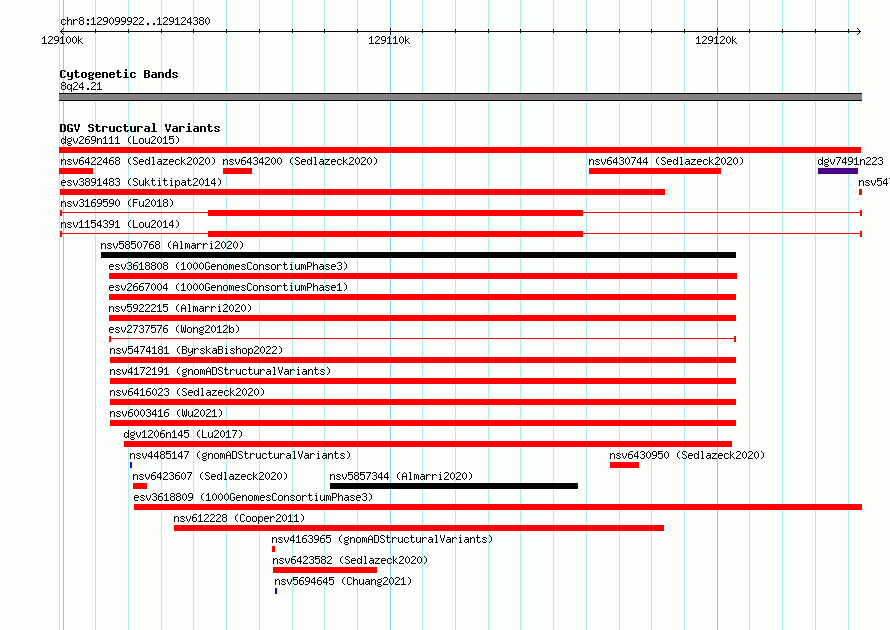Open nsv6430950 (Sedlazeck2020) variant
This screenshot has height=630, width=890.
tap(624, 465)
